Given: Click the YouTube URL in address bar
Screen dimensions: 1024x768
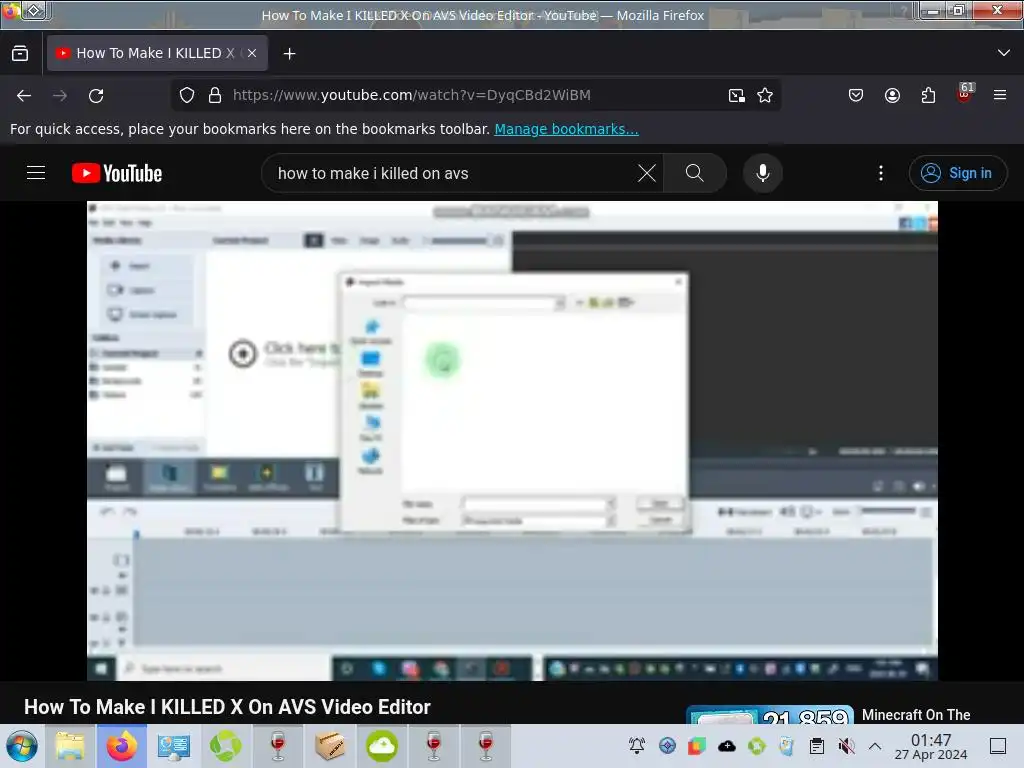Looking at the screenshot, I should click(411, 95).
